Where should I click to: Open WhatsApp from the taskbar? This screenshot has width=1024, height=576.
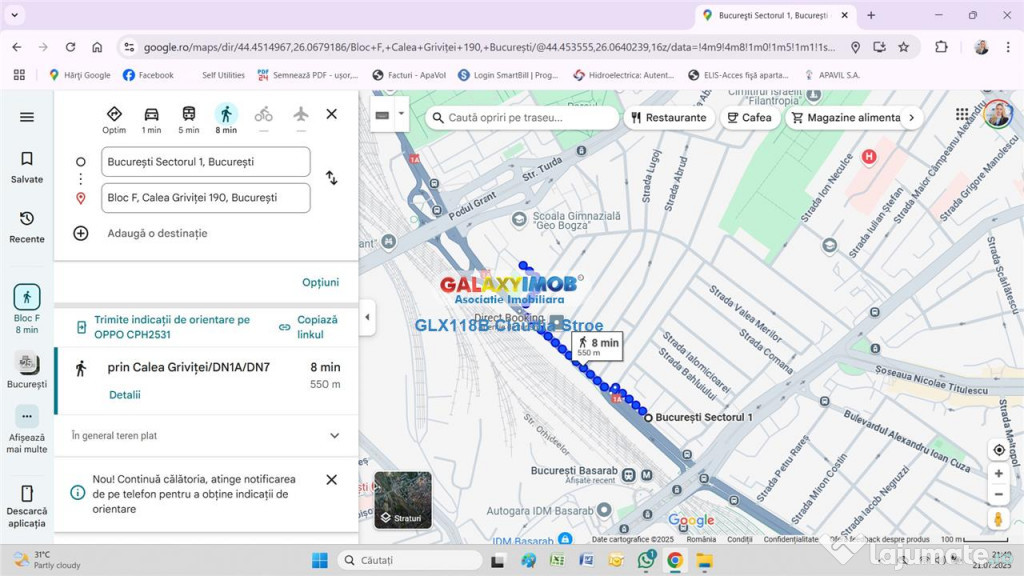(x=647, y=560)
